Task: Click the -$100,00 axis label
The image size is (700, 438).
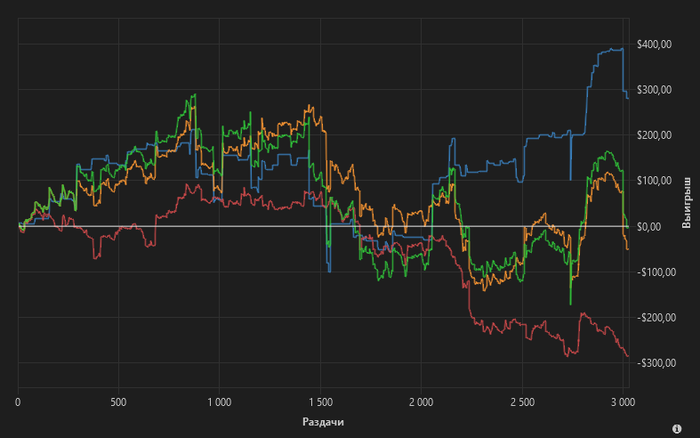Action: pos(656,272)
